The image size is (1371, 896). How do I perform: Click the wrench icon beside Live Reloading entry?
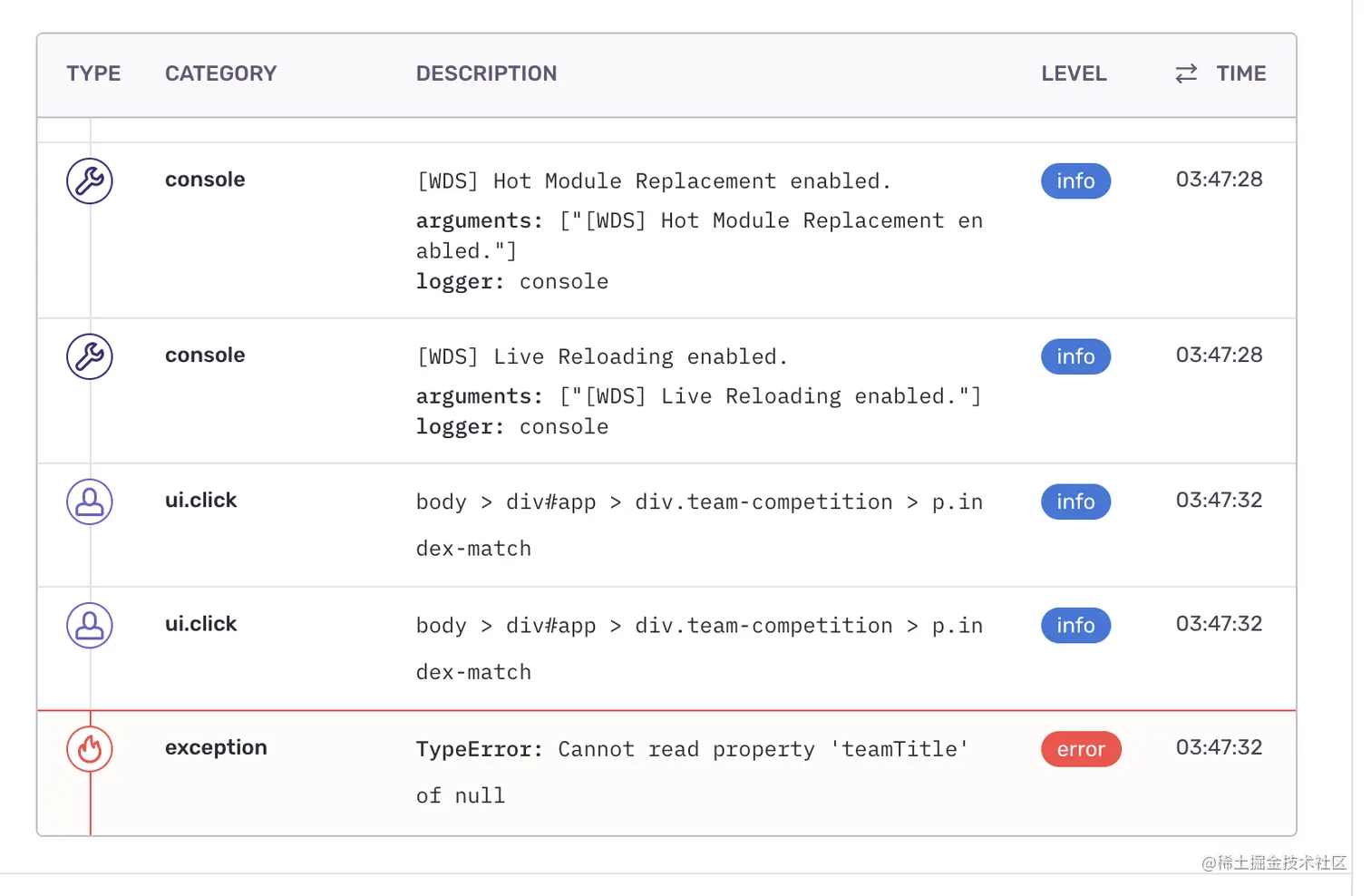tap(90, 356)
